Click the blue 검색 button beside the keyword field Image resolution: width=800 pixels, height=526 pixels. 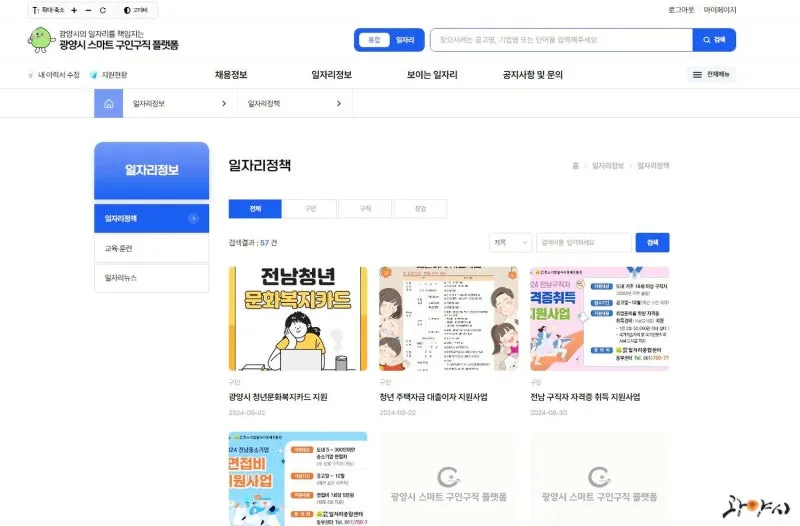coord(652,242)
